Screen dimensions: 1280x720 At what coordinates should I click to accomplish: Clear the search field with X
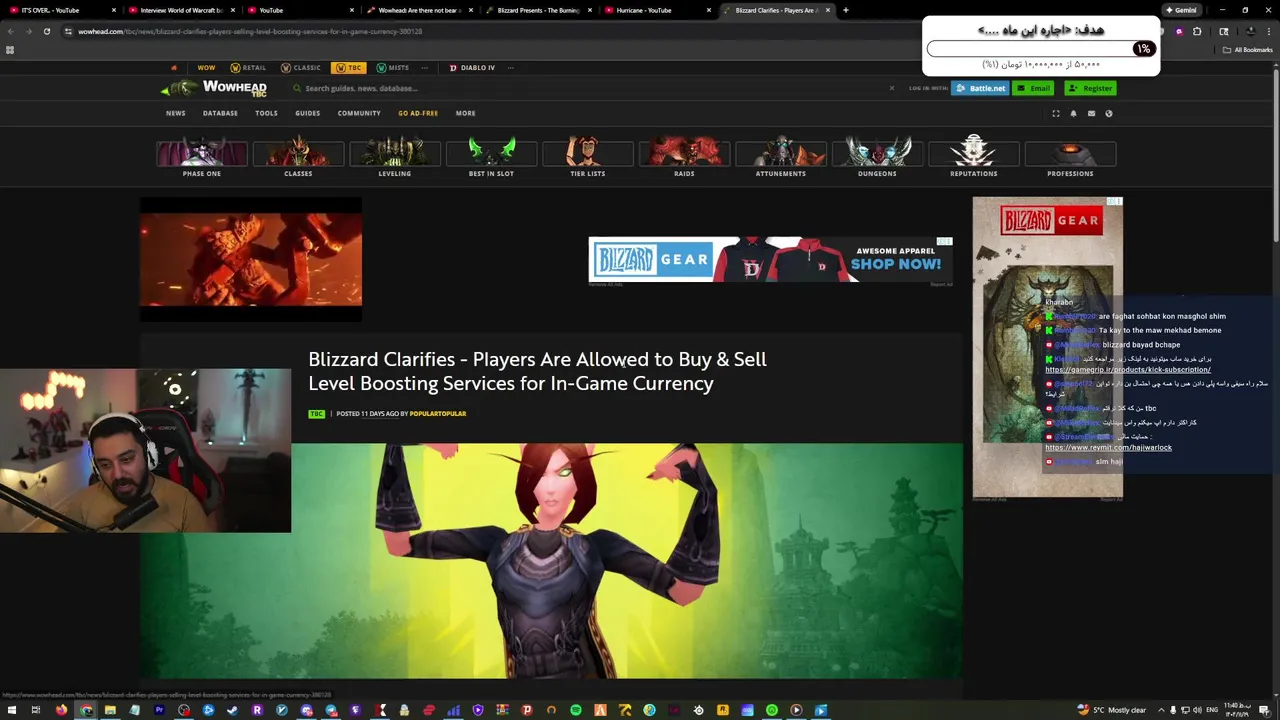(x=892, y=88)
